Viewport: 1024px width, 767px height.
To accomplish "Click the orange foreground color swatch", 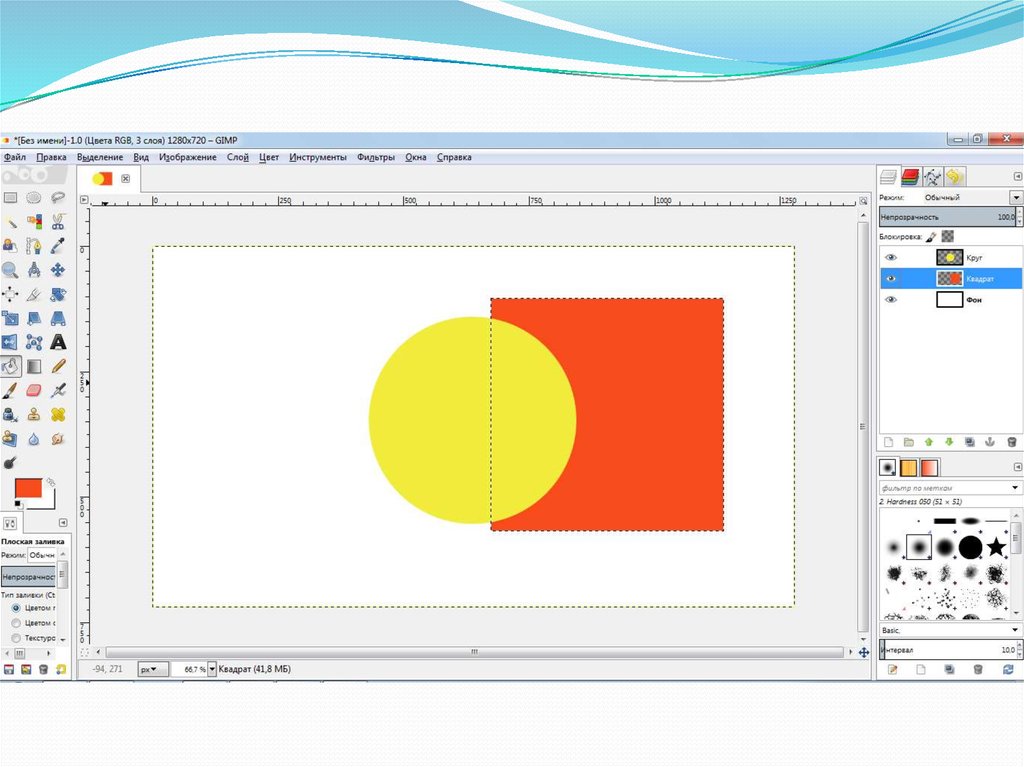I will click(x=27, y=488).
